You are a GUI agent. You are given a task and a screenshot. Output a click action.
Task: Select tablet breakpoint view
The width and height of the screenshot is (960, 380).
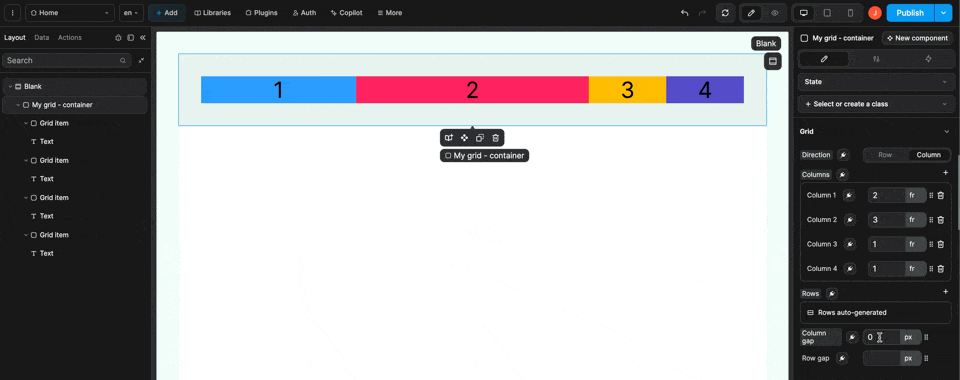point(827,13)
